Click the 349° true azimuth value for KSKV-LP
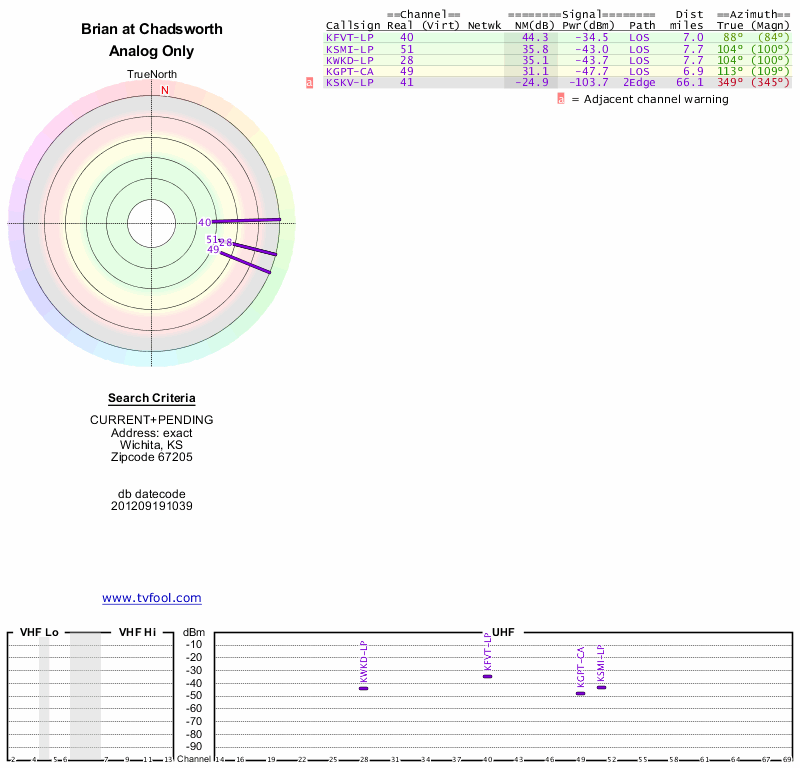Screen dimensions: 800x768 [x=730, y=83]
